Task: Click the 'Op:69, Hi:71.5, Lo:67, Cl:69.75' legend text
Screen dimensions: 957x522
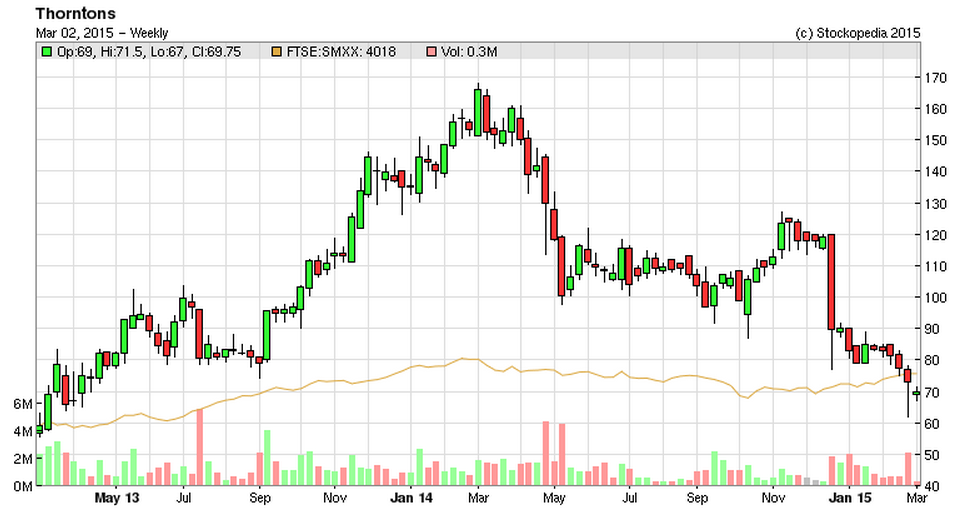Action: 149,52
